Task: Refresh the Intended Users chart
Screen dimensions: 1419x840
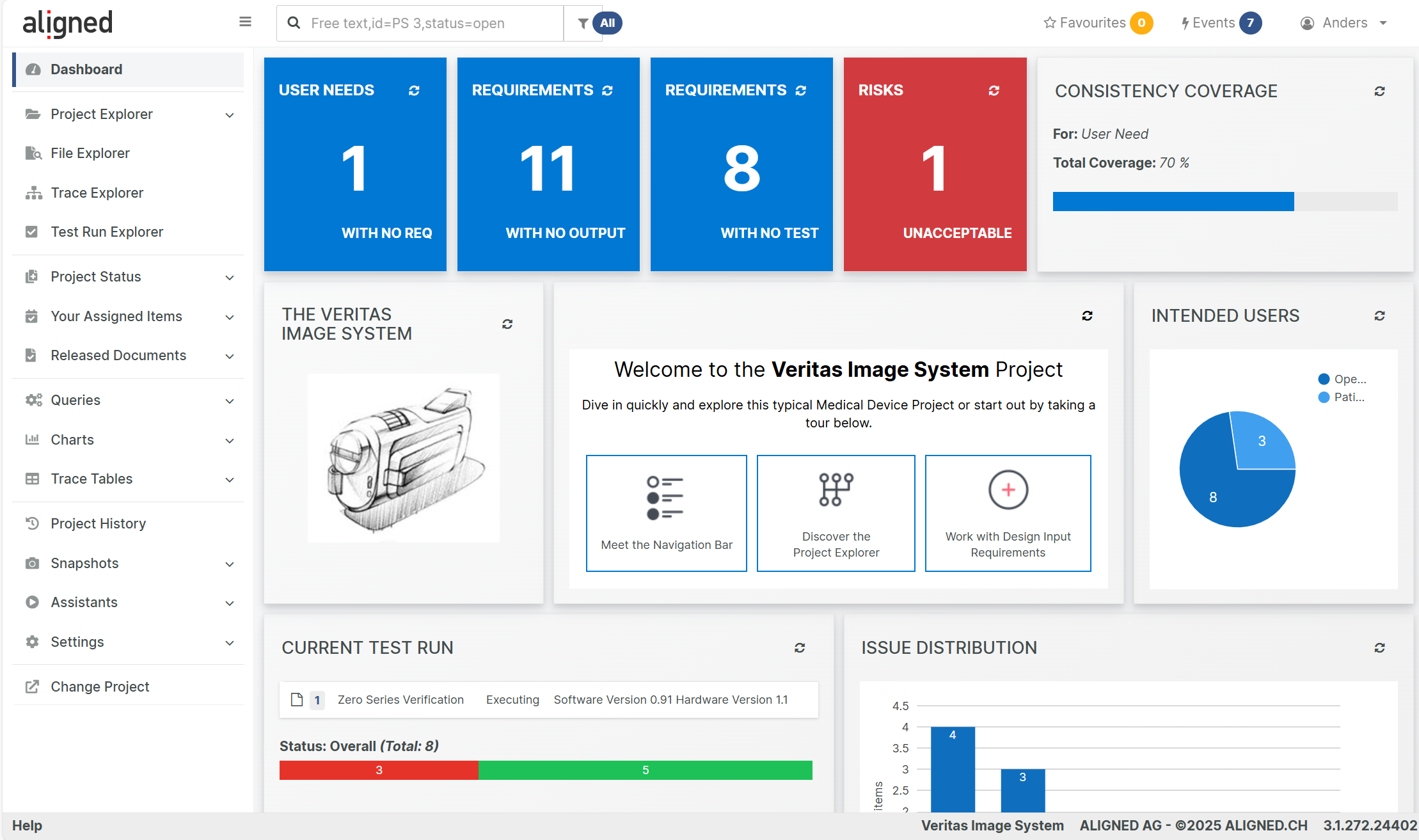Action: tap(1379, 316)
